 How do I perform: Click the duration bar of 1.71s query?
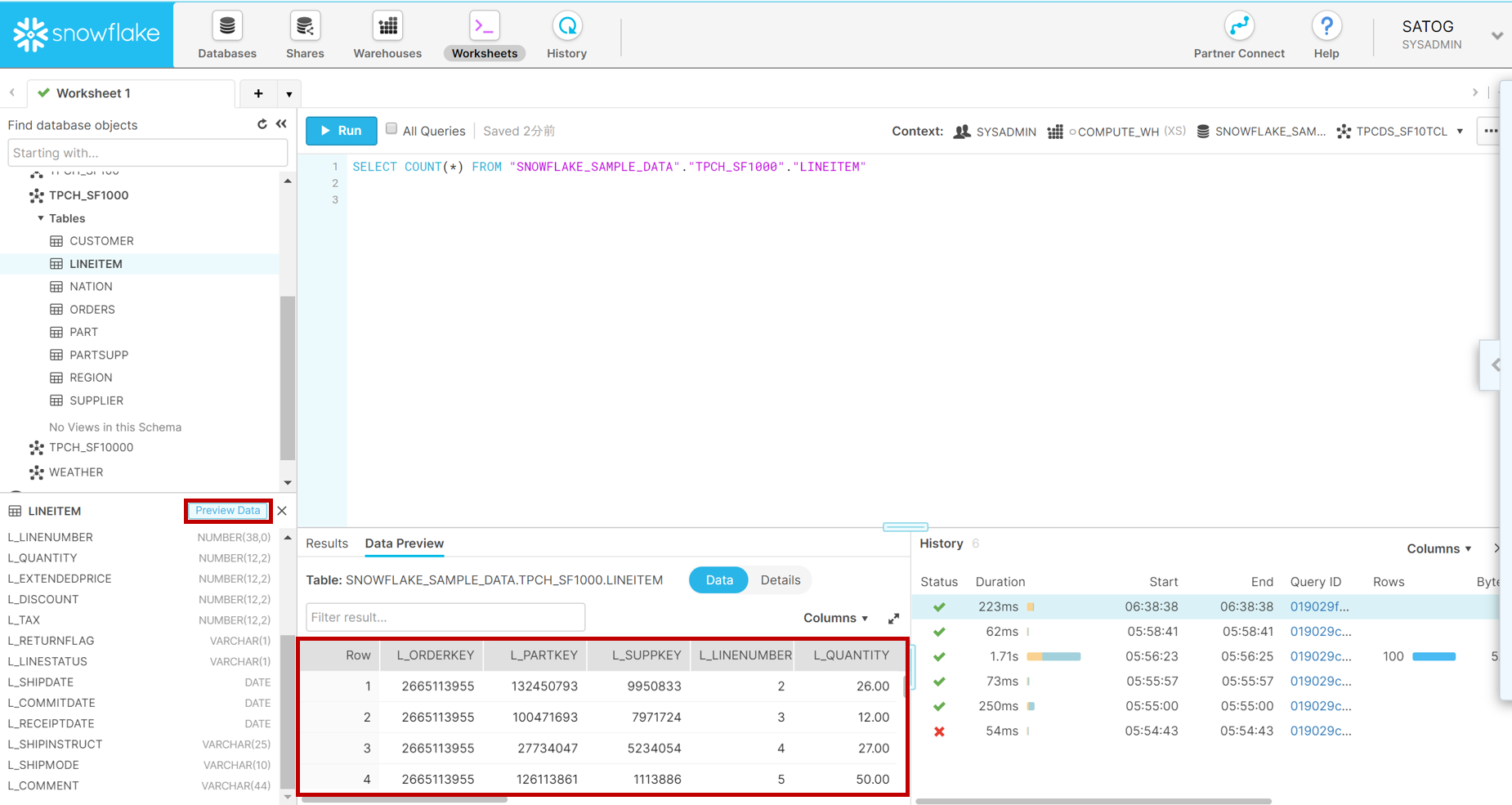[x=1053, y=657]
